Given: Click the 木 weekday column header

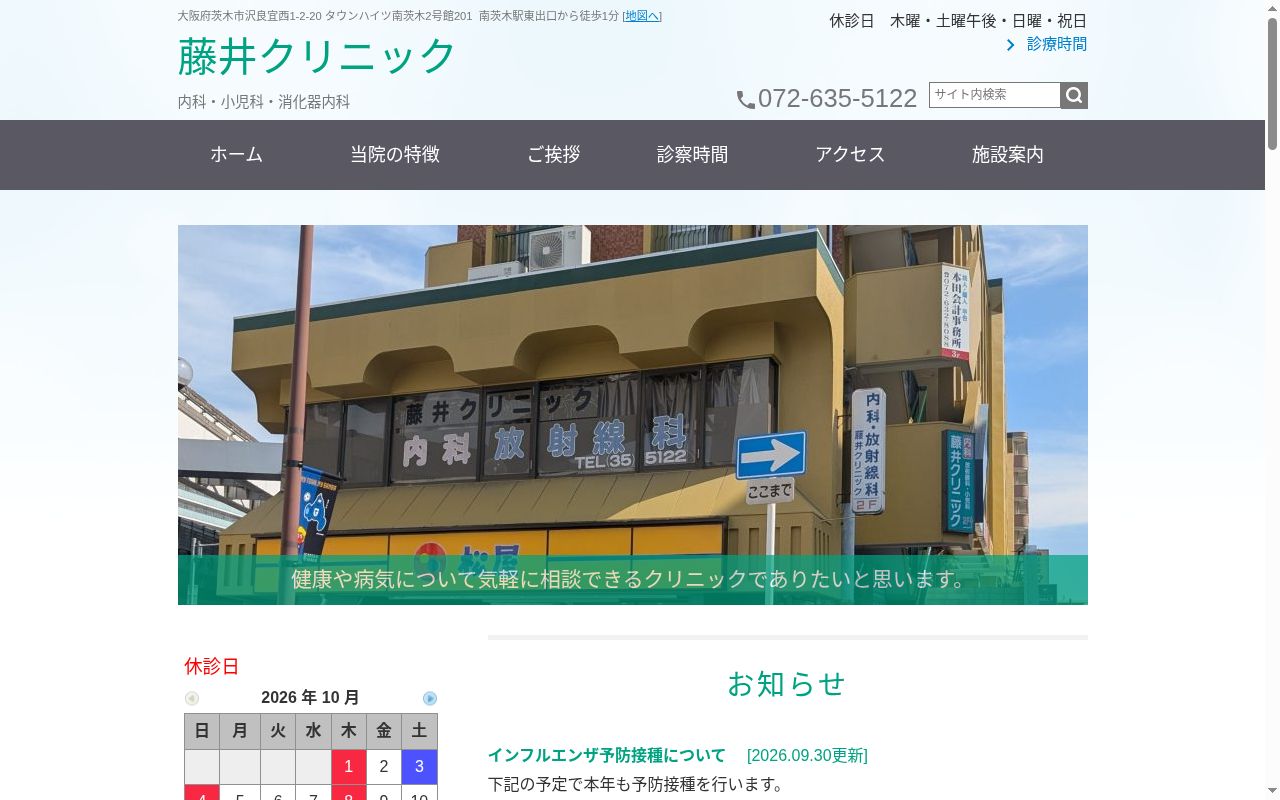Looking at the screenshot, I should click(349, 731).
